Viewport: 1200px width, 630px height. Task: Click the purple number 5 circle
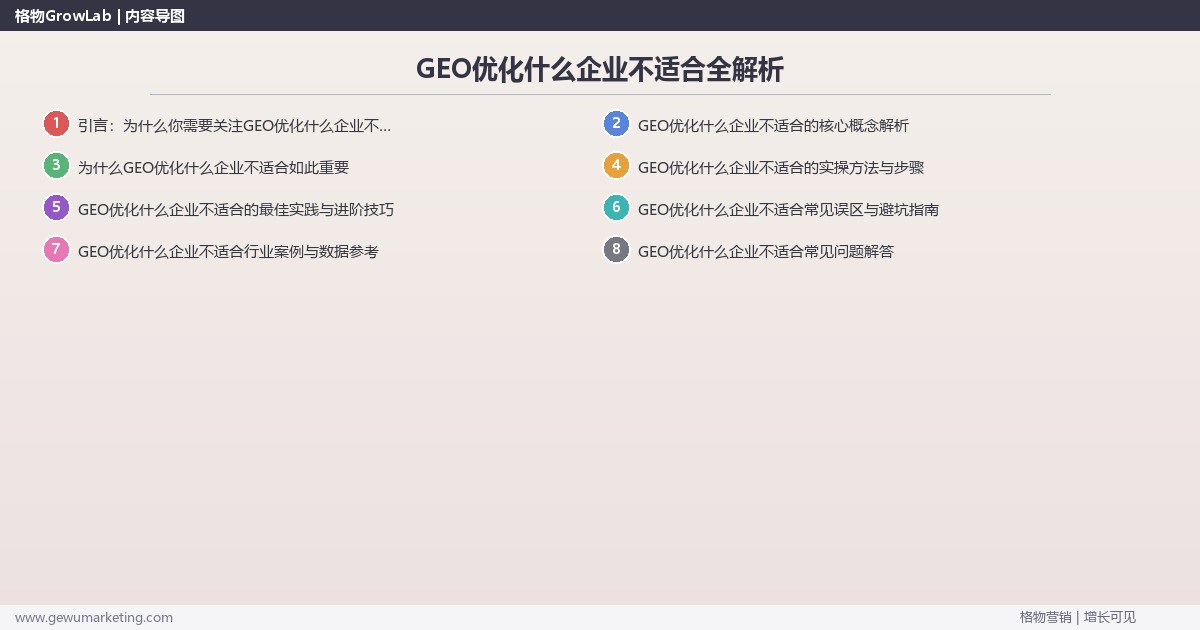(56, 208)
